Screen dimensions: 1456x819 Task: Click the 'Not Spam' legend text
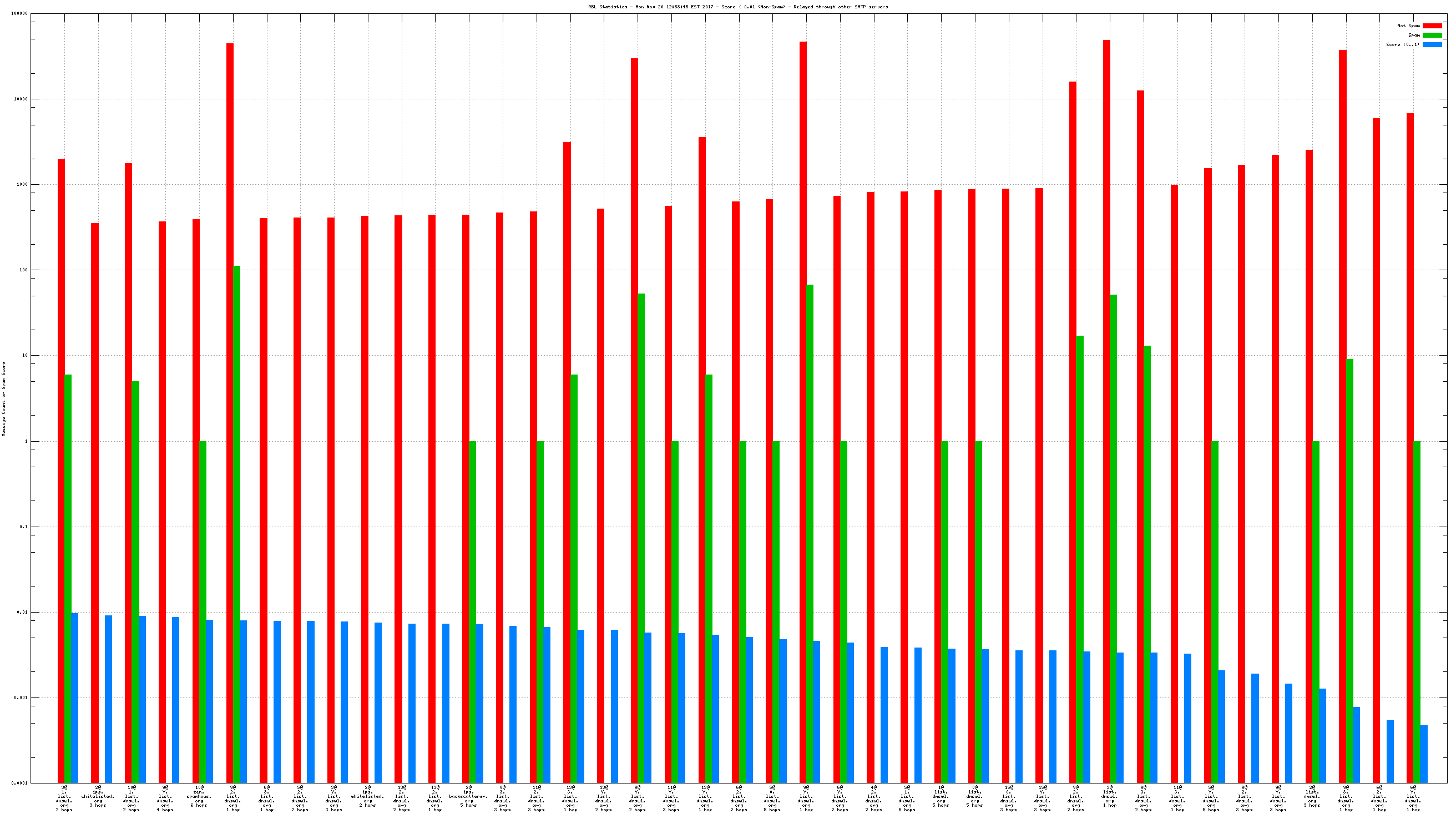pos(1408,26)
